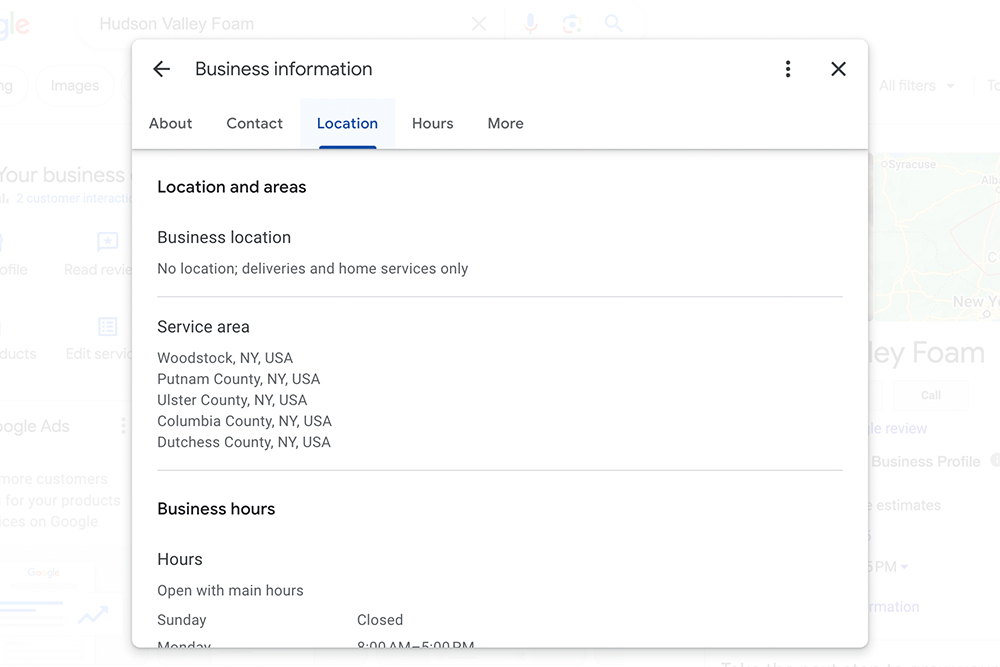Click the Call button
Screen dimensions: 1000x667
930,395
